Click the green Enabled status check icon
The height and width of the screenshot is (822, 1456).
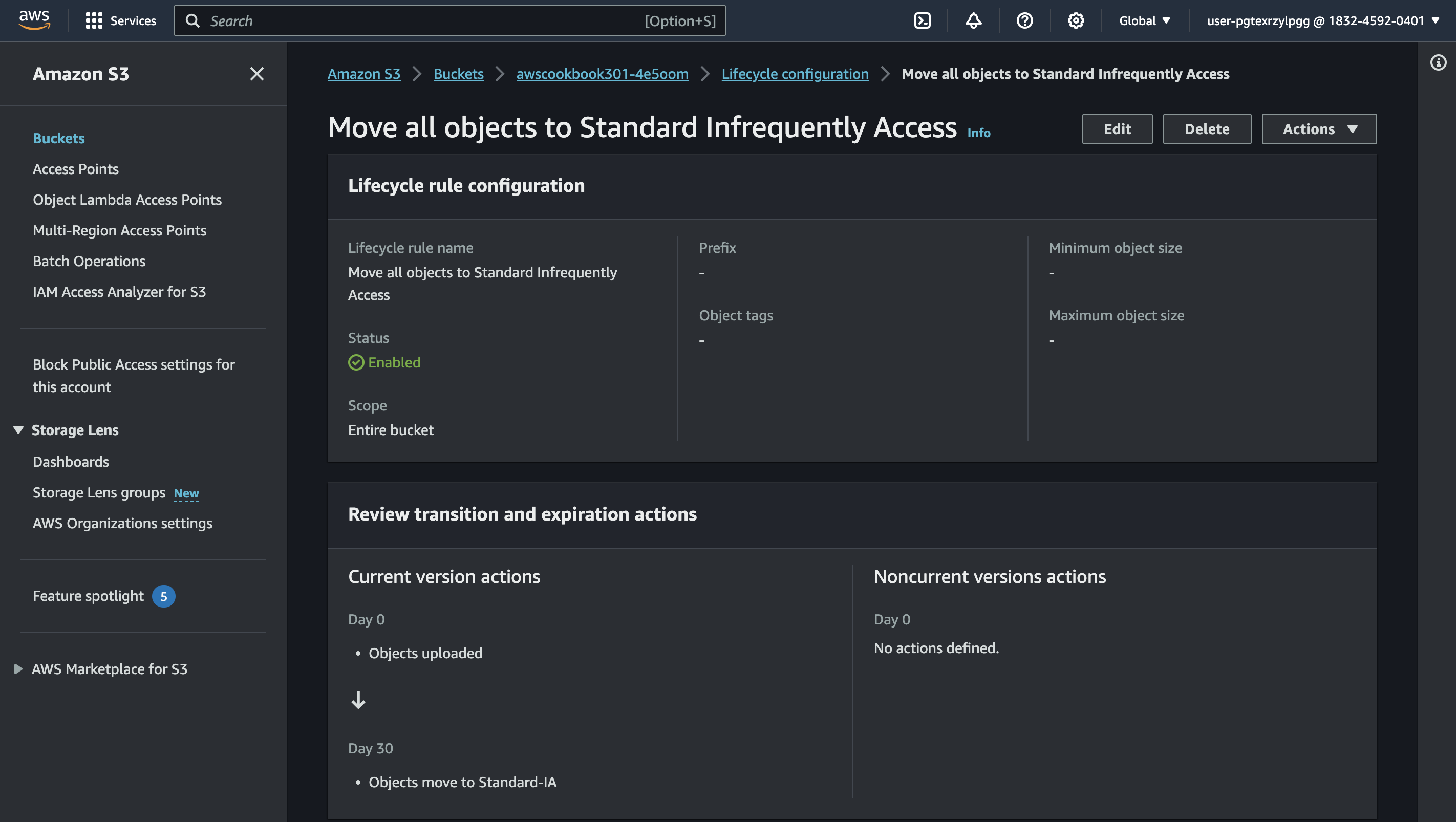coord(357,362)
